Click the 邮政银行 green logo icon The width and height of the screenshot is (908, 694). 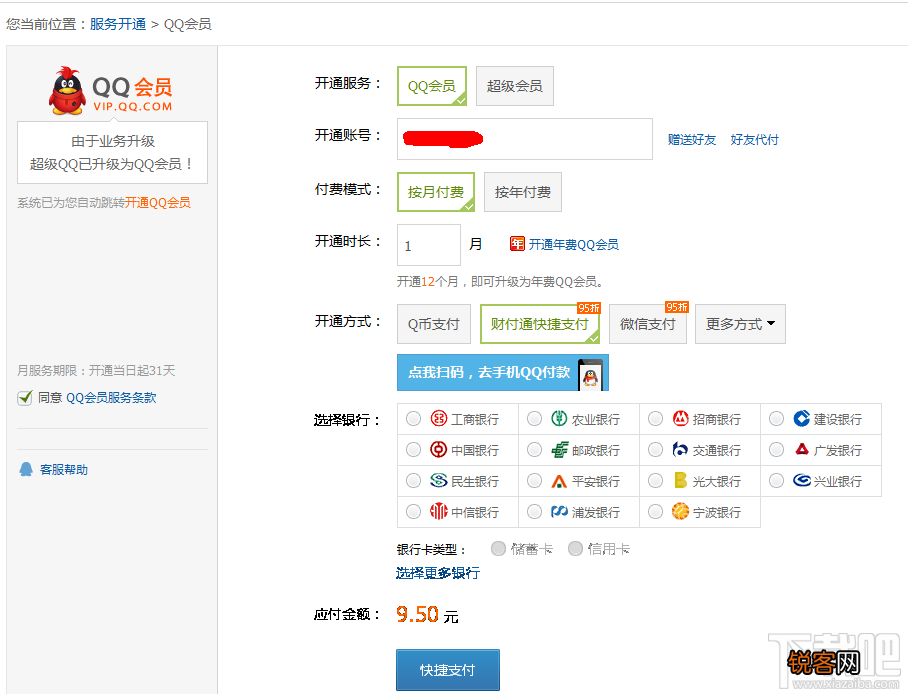tap(559, 450)
